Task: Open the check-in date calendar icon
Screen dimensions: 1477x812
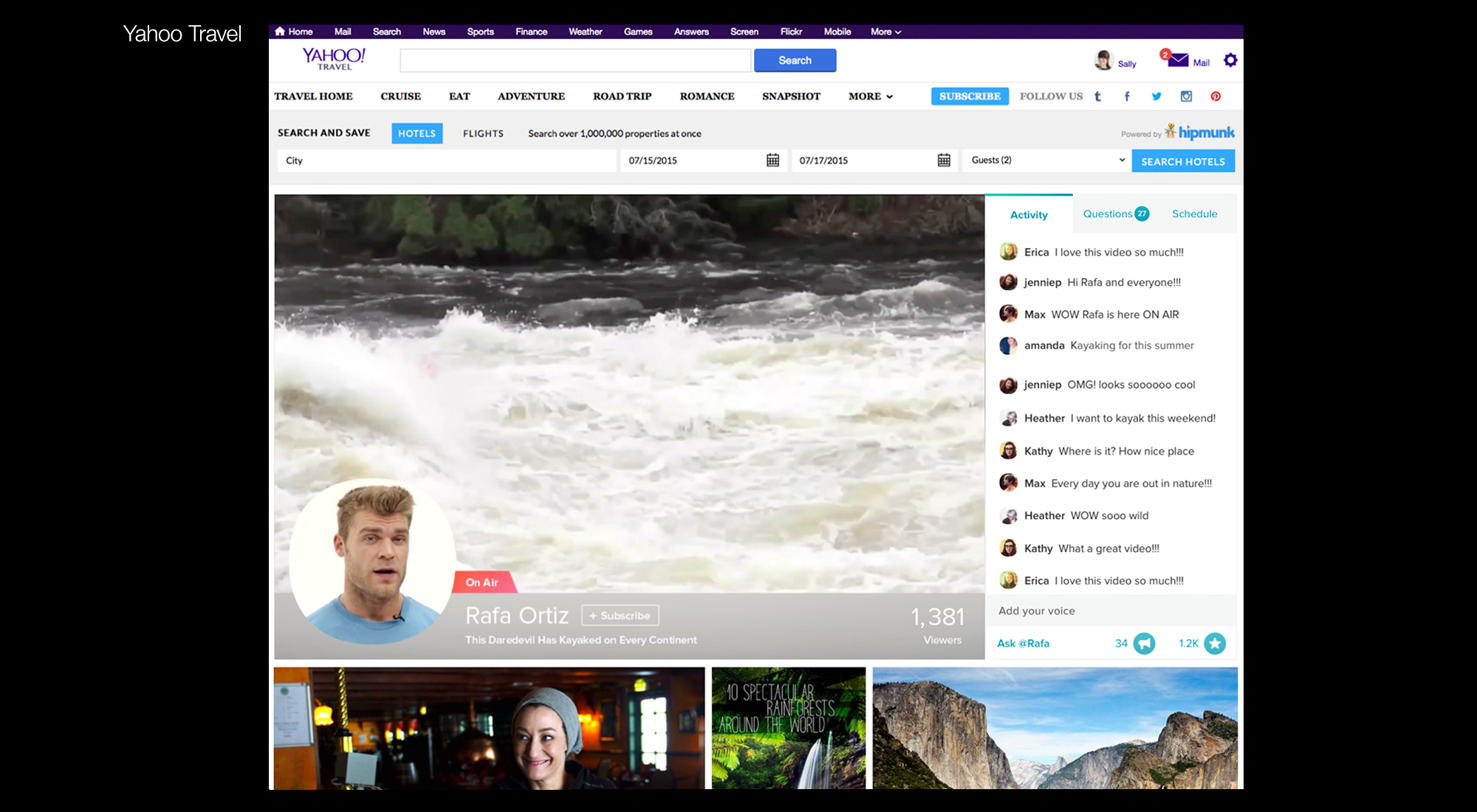Action: [x=772, y=160]
